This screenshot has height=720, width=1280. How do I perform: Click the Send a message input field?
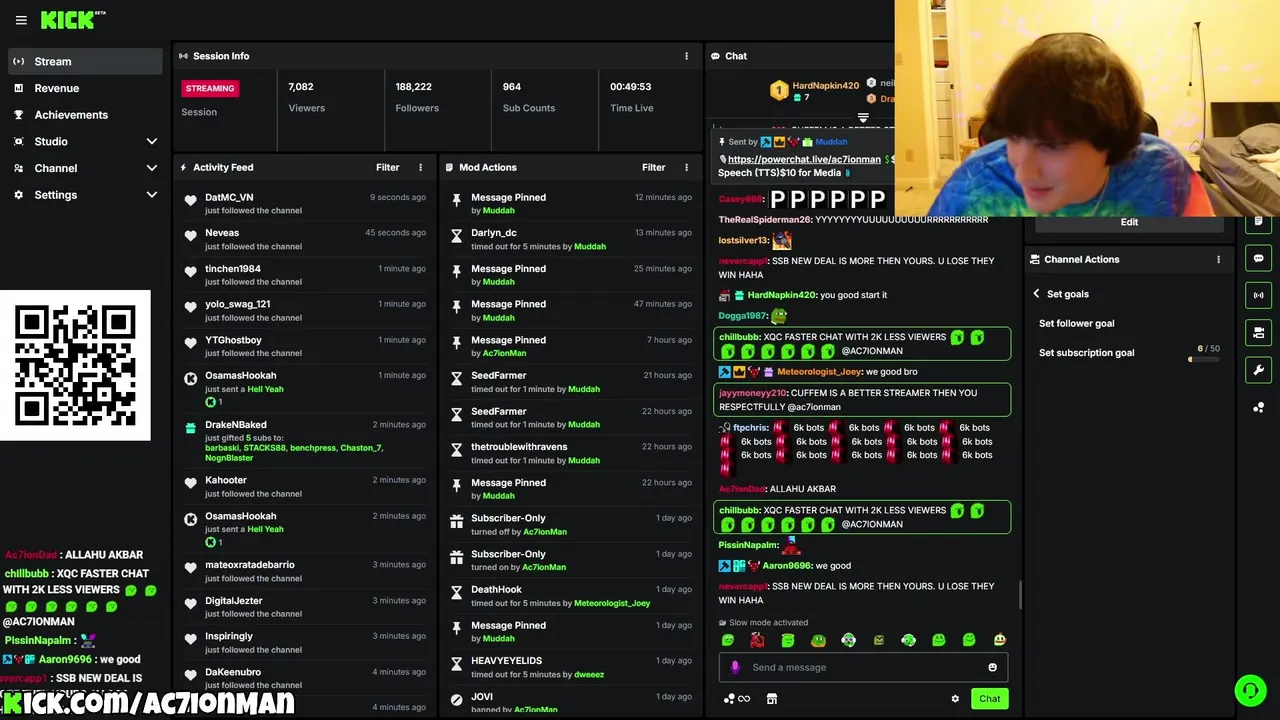point(865,667)
